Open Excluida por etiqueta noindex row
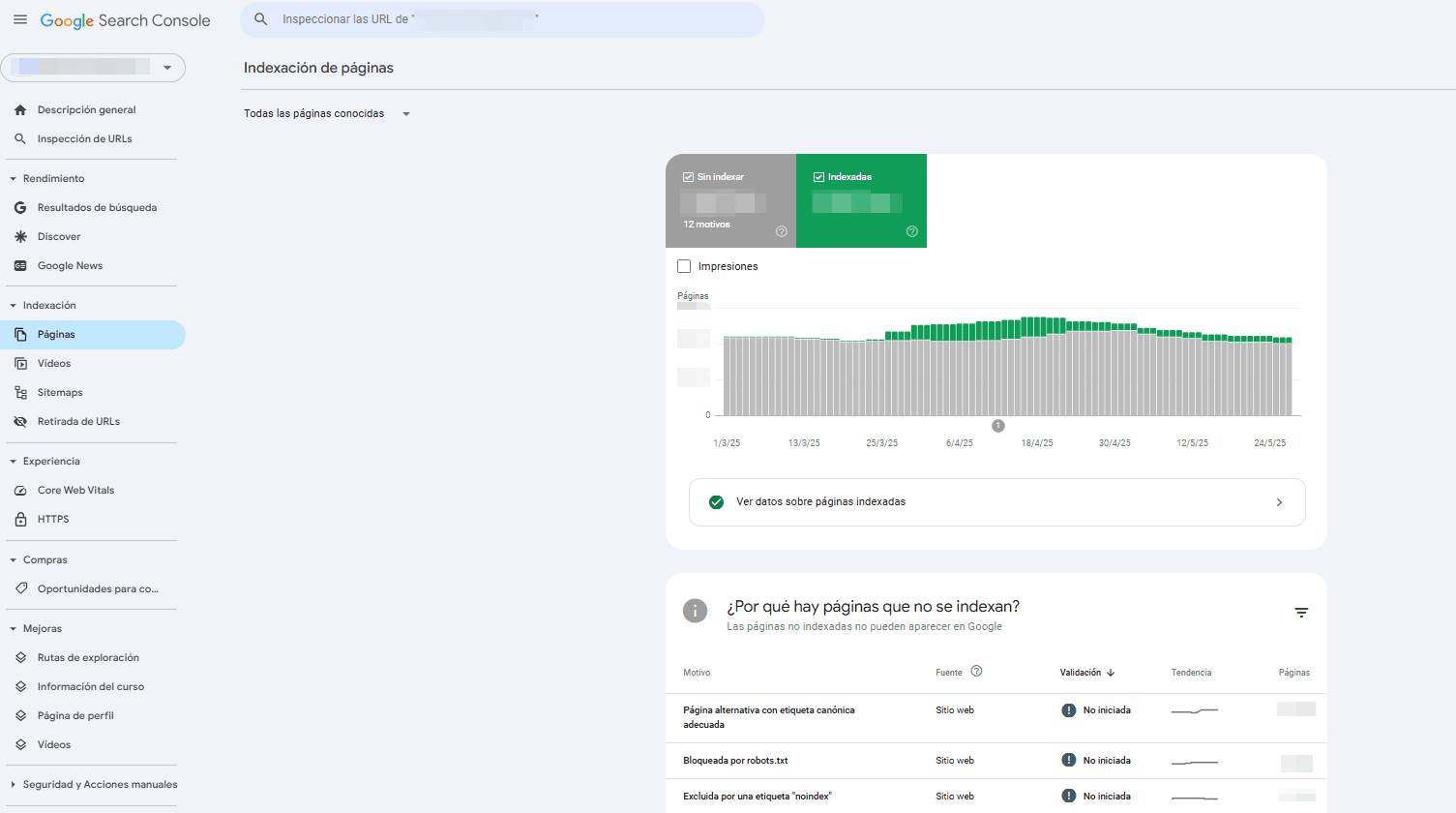Image resolution: width=1456 pixels, height=813 pixels. coord(996,797)
